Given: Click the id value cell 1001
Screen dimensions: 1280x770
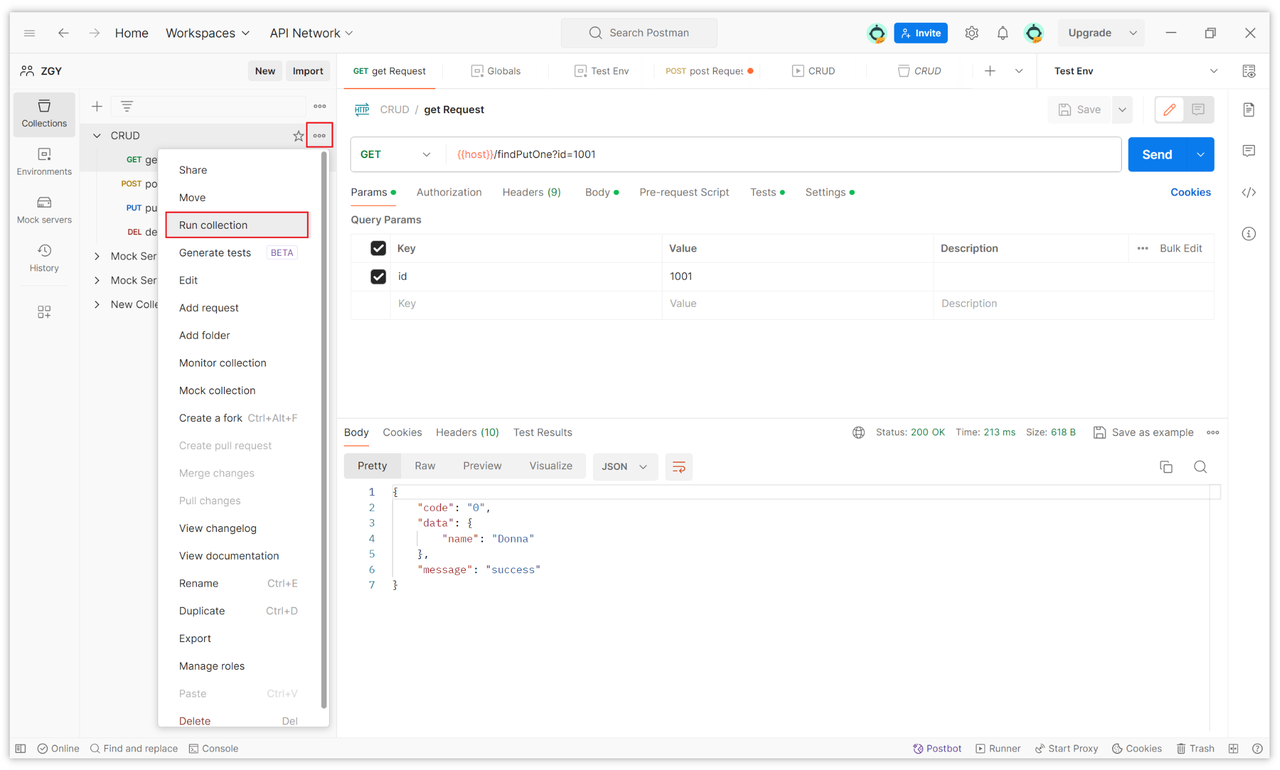Looking at the screenshot, I should click(x=797, y=276).
